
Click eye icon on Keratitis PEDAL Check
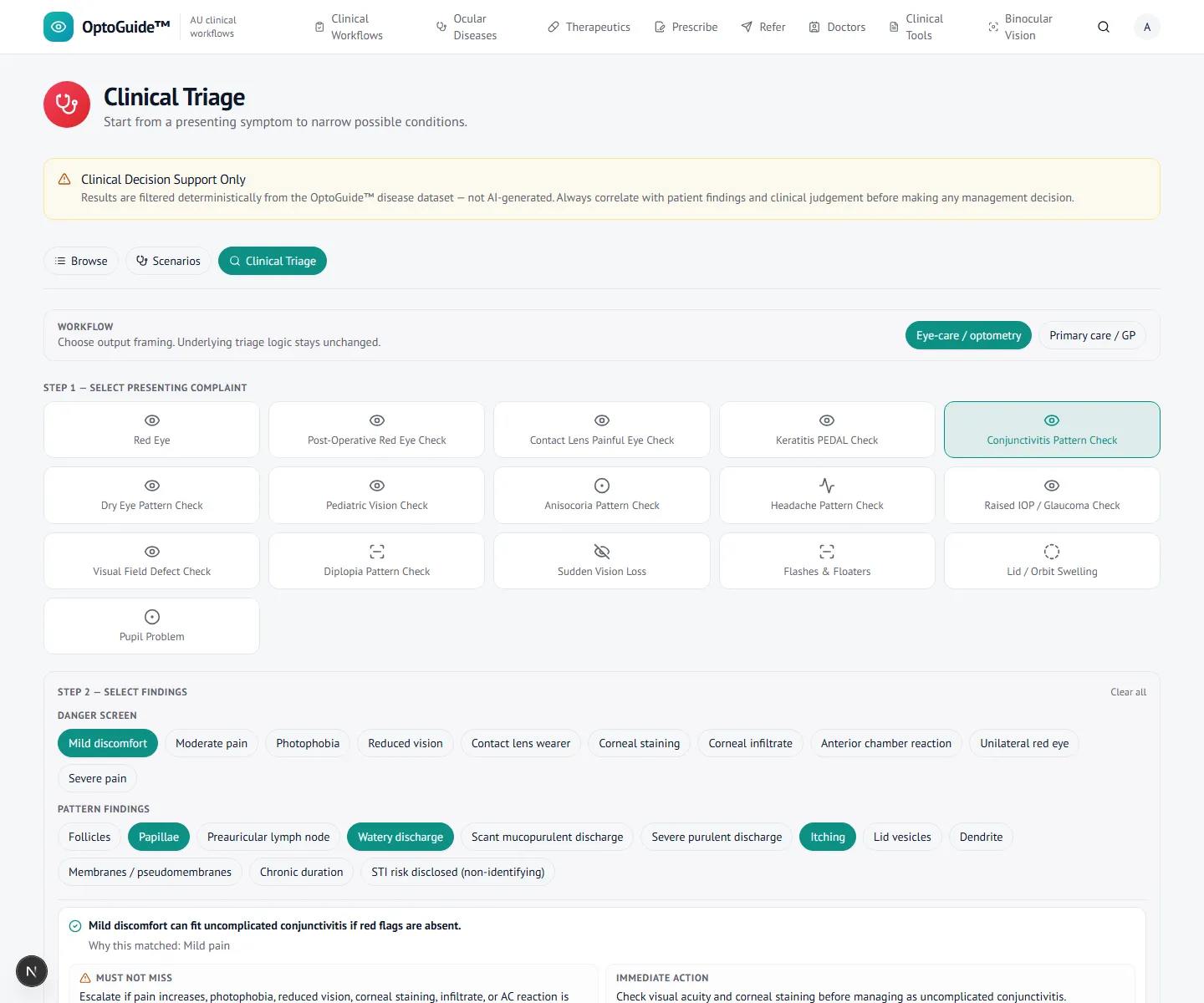click(x=827, y=420)
